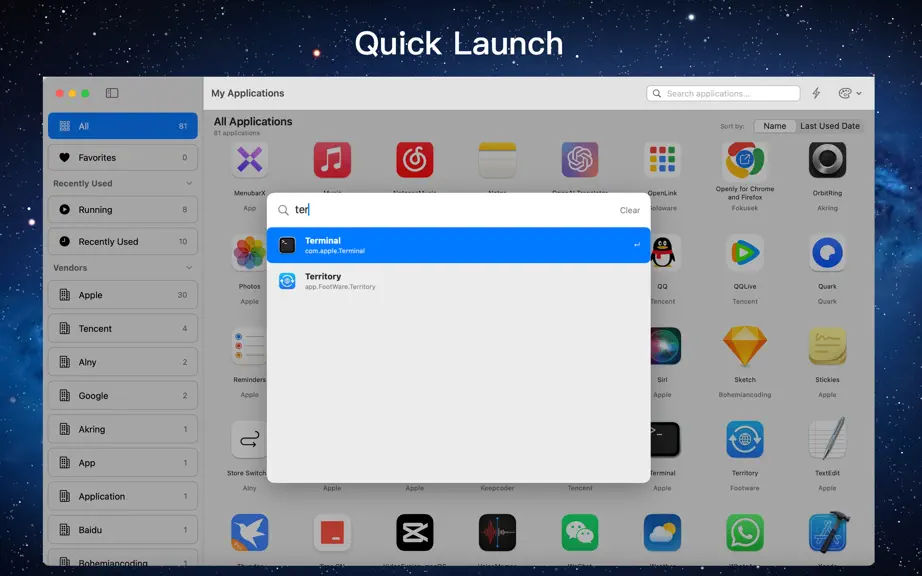This screenshot has height=576, width=922.
Task: Select the Territory search result
Action: point(459,281)
